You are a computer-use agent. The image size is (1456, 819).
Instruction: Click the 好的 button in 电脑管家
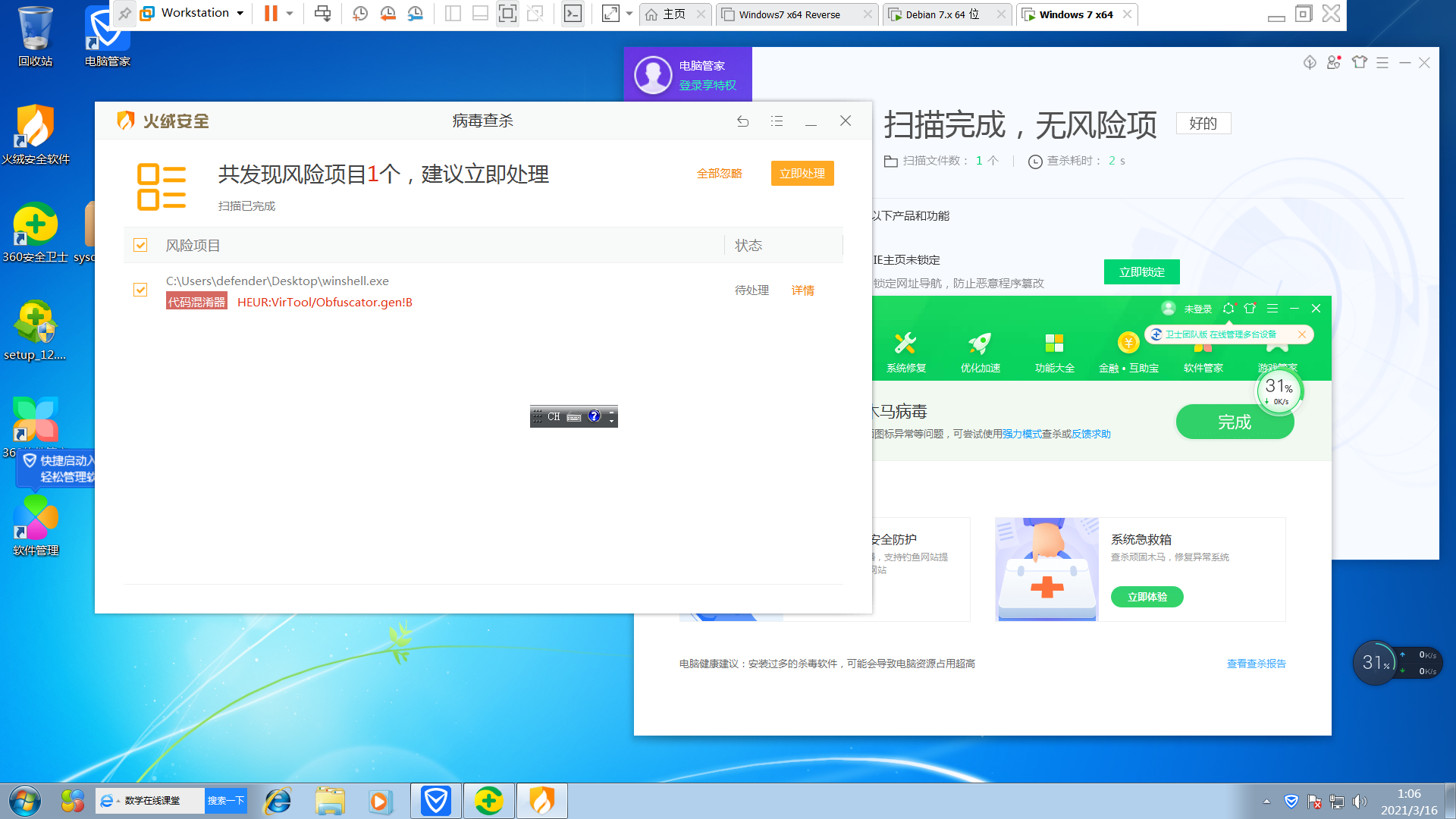[1203, 124]
